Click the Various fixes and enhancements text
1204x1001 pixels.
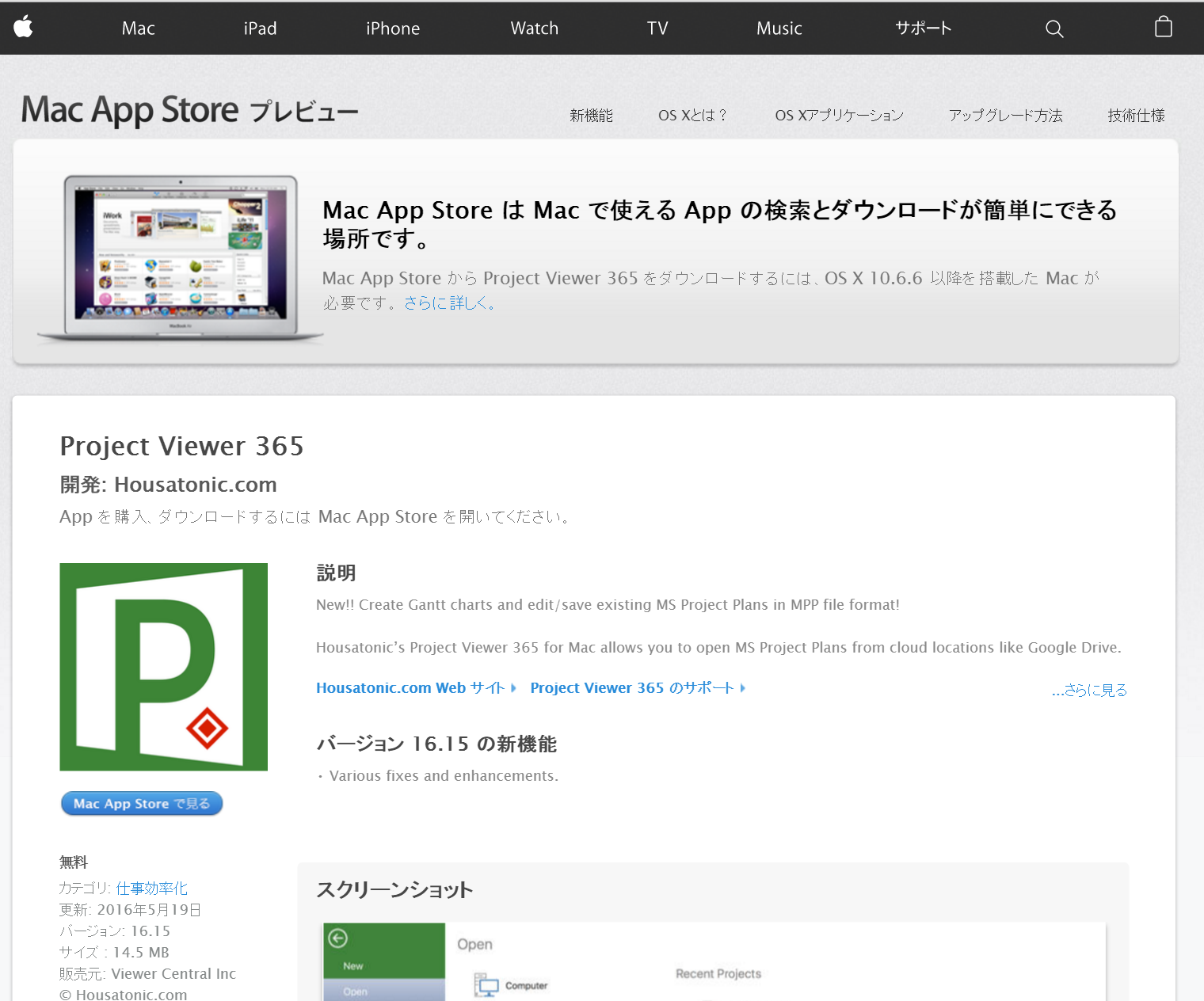click(x=444, y=776)
